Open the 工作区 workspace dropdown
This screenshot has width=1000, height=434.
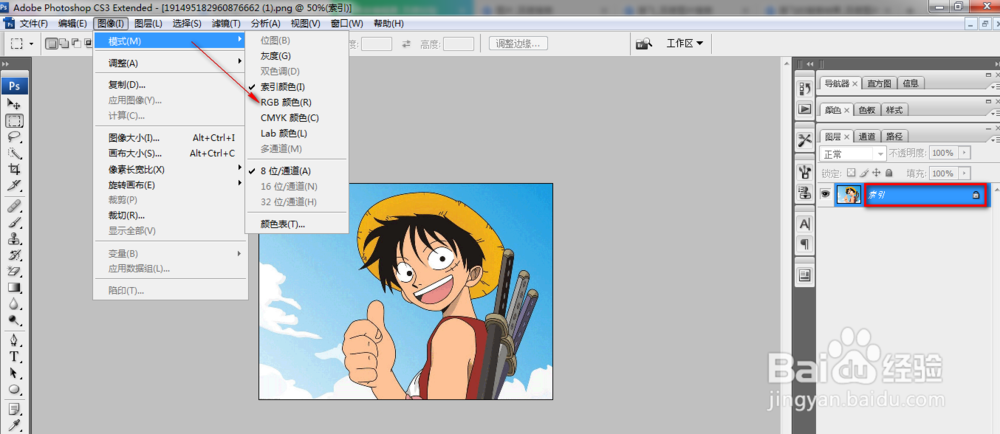685,43
